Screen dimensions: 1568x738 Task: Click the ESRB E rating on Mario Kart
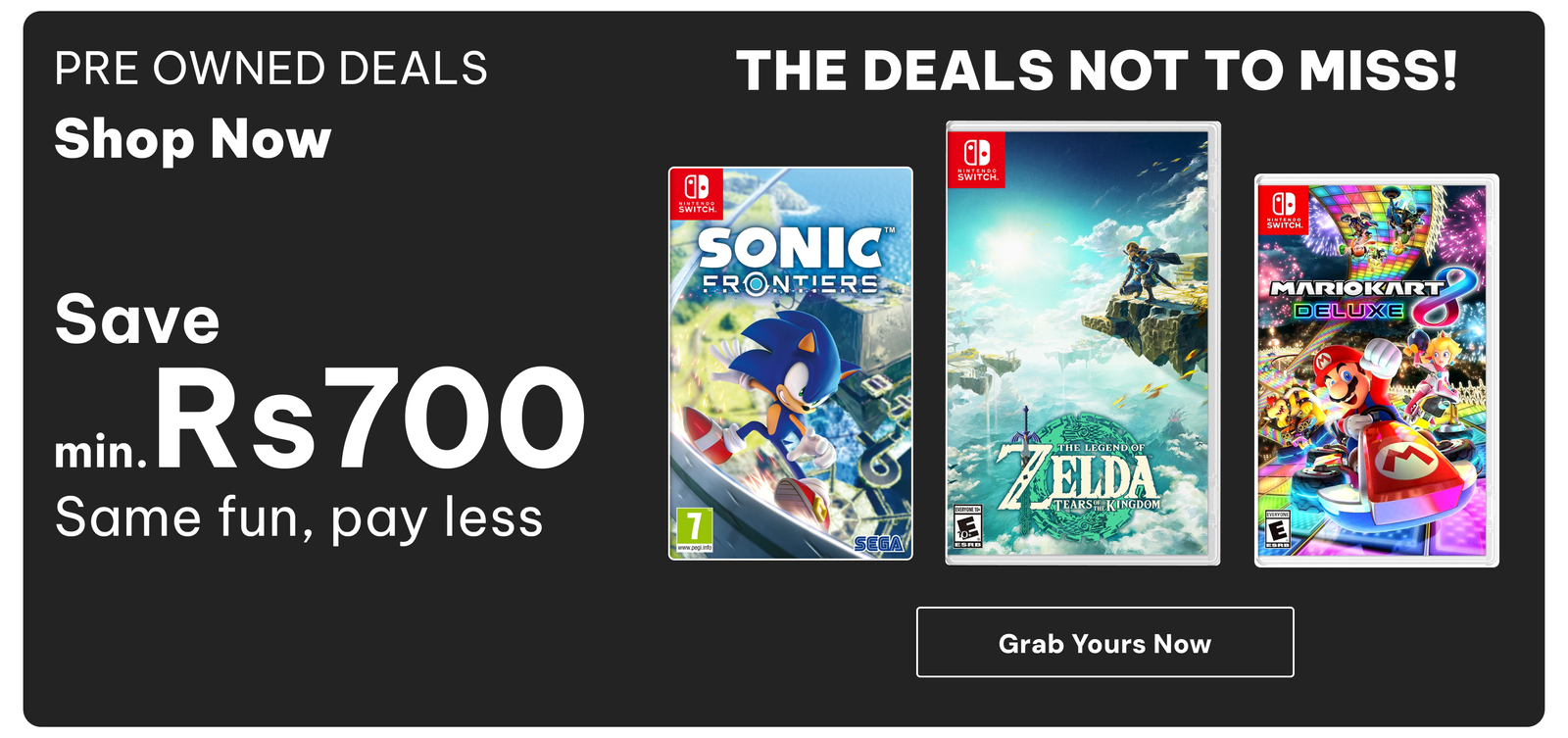click(1278, 529)
